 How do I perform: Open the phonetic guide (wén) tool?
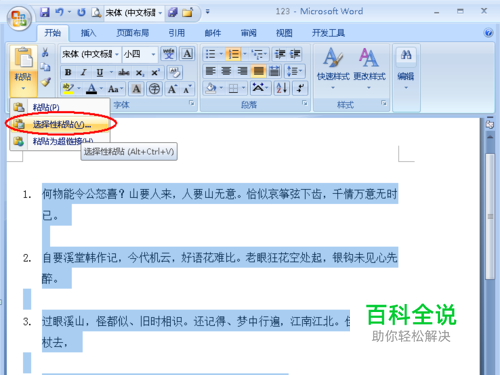(x=169, y=54)
